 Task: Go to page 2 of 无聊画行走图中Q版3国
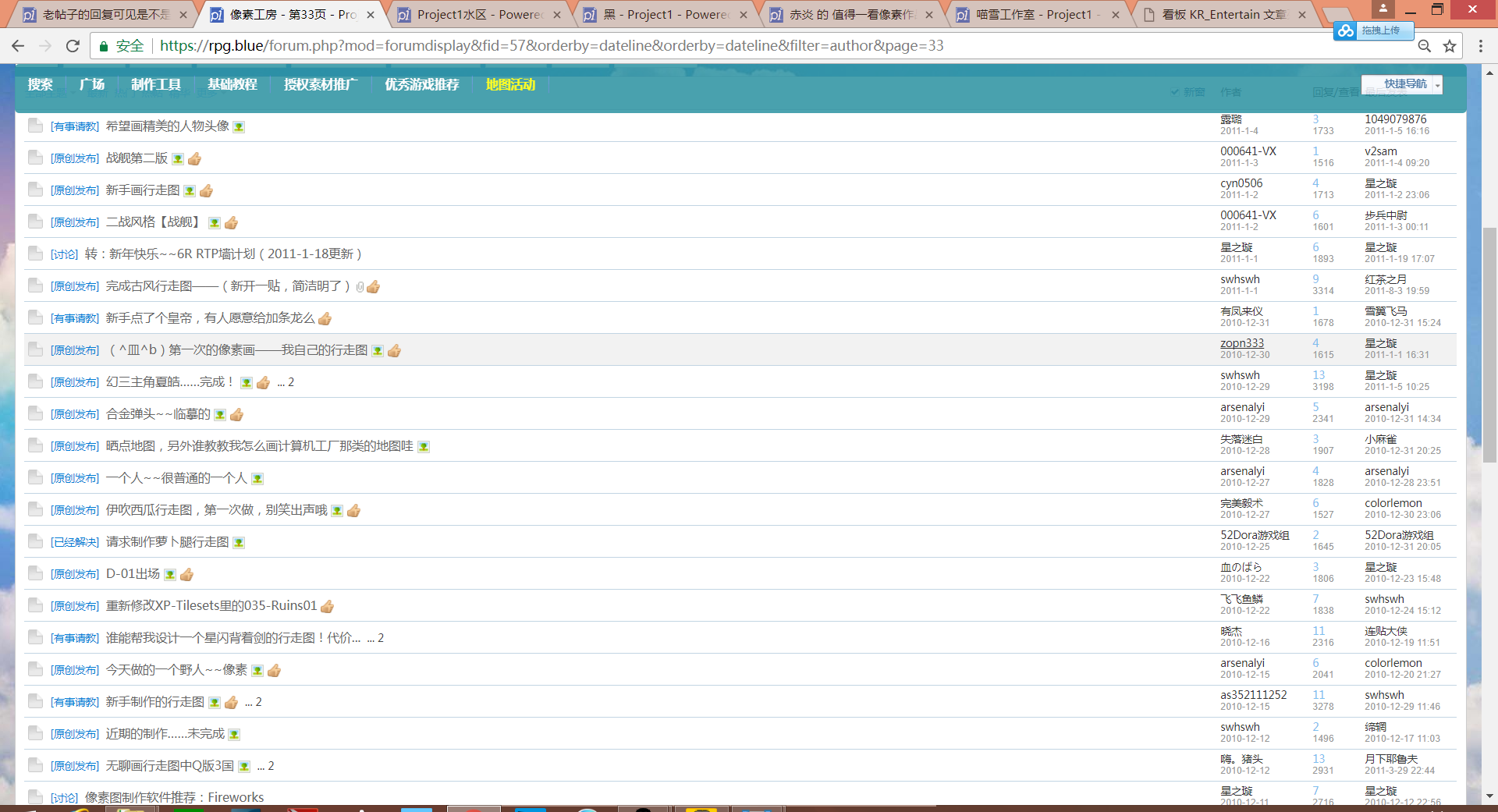coord(271,767)
